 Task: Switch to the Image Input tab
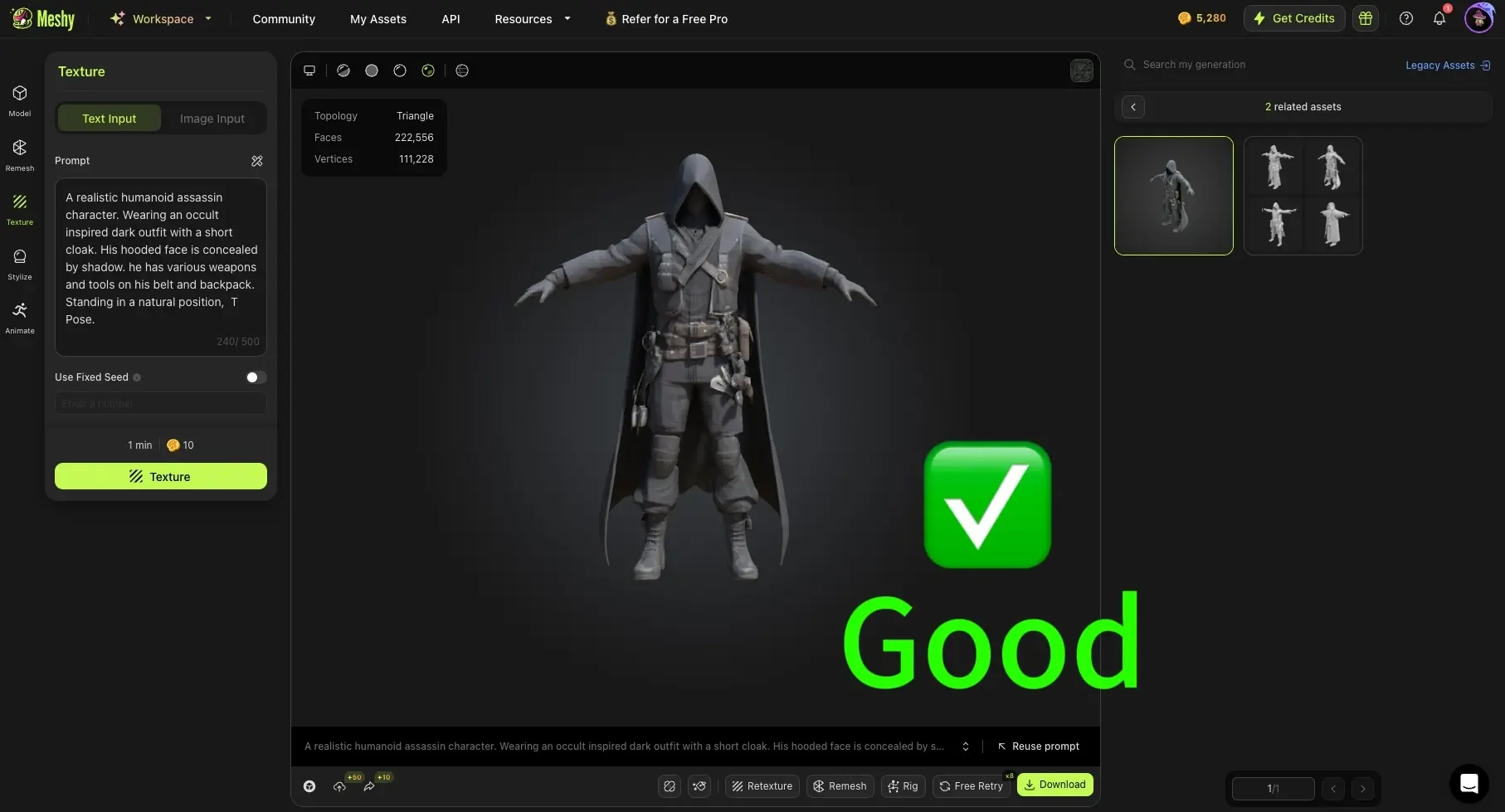pos(212,119)
